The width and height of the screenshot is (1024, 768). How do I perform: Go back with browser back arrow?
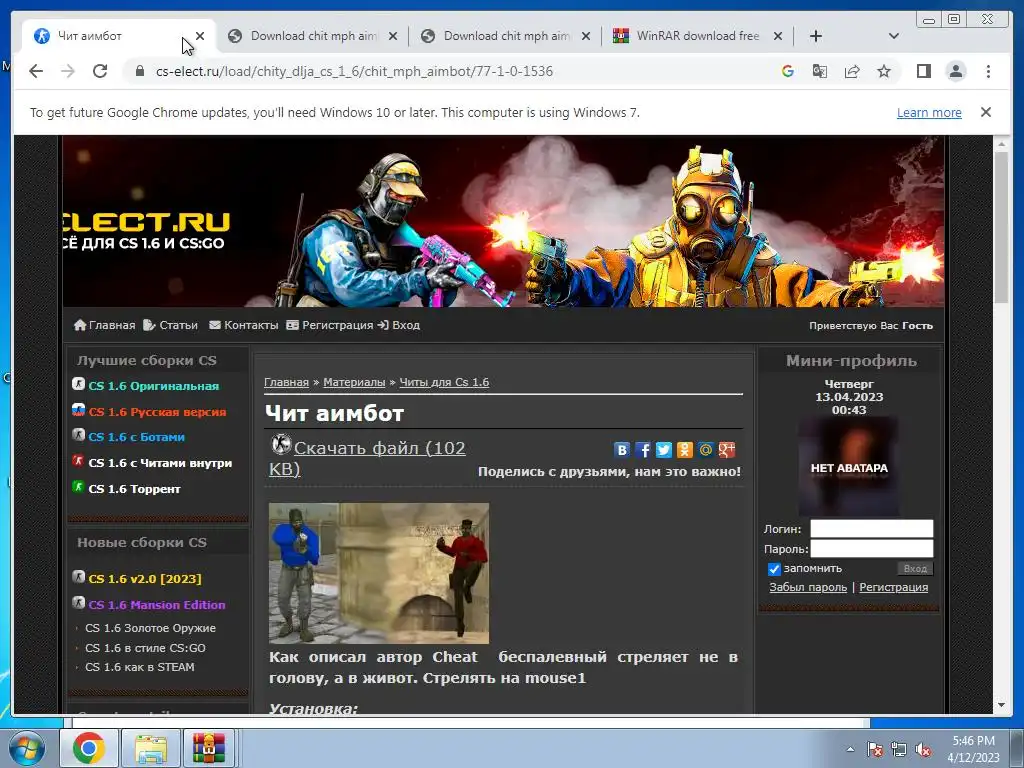tap(36, 71)
